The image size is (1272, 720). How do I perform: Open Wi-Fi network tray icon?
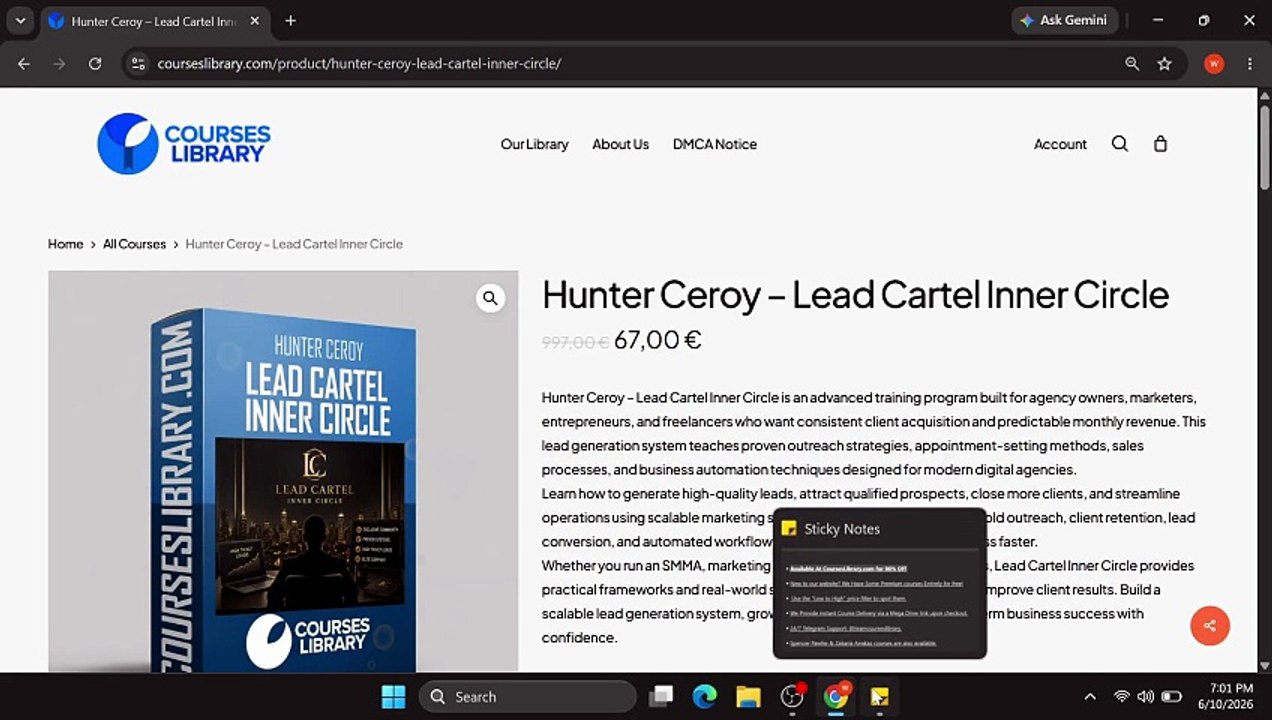(1122, 697)
